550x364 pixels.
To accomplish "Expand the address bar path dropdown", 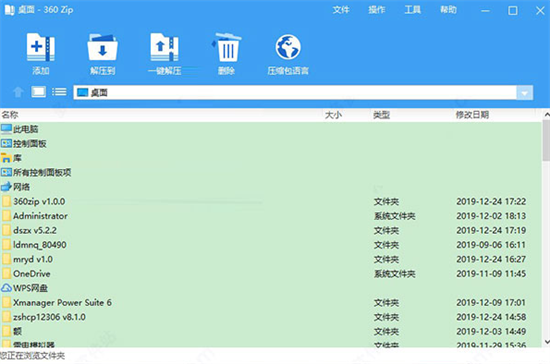I will (x=524, y=93).
